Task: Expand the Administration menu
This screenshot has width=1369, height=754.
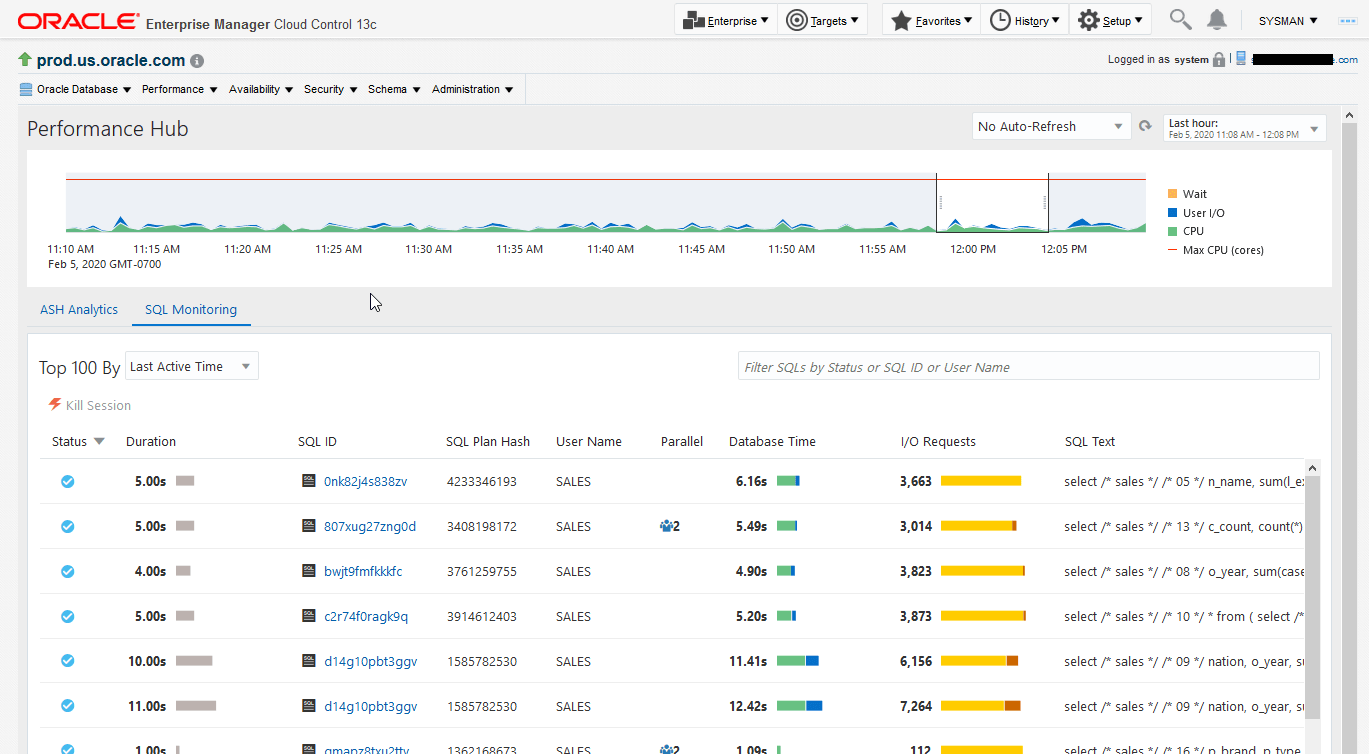Action: (x=473, y=89)
